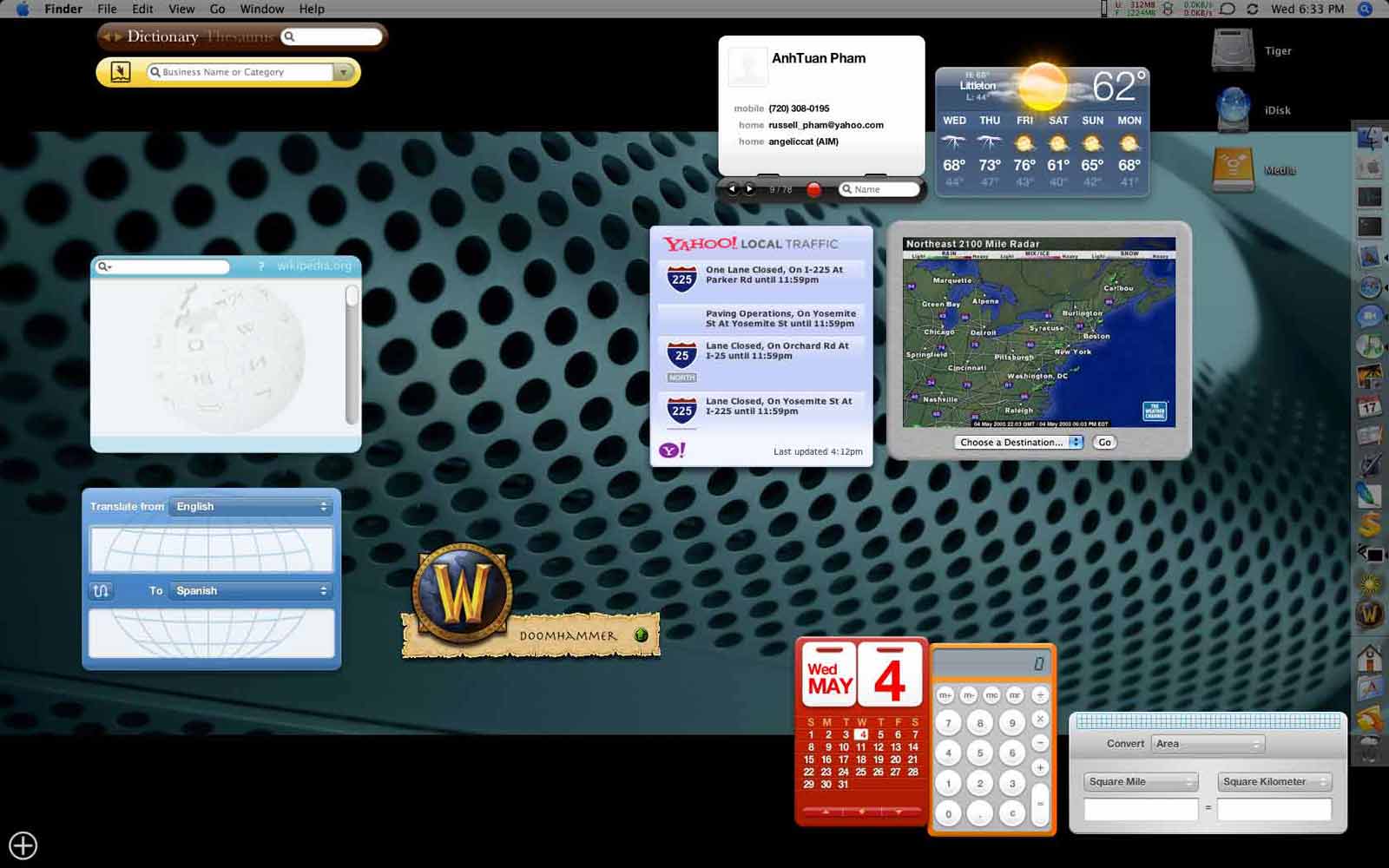The width and height of the screenshot is (1389, 868).
Task: Open the Convert Area category dropdown
Action: click(1208, 744)
